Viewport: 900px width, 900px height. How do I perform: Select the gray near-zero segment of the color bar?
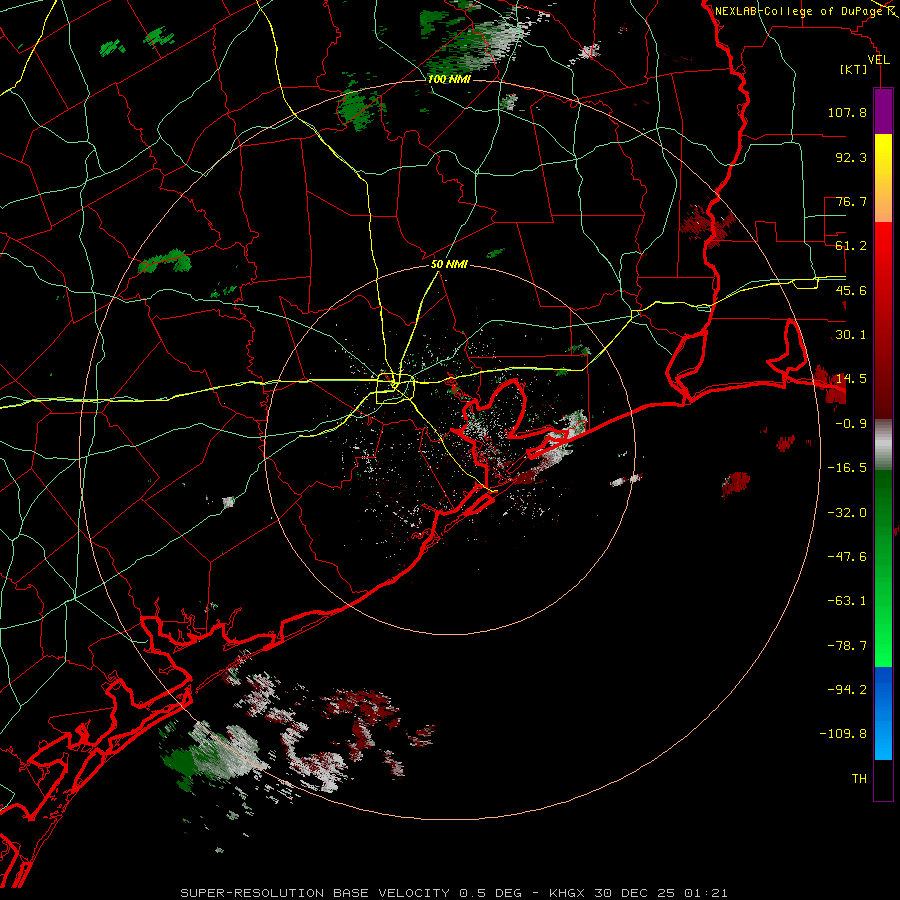click(x=883, y=445)
